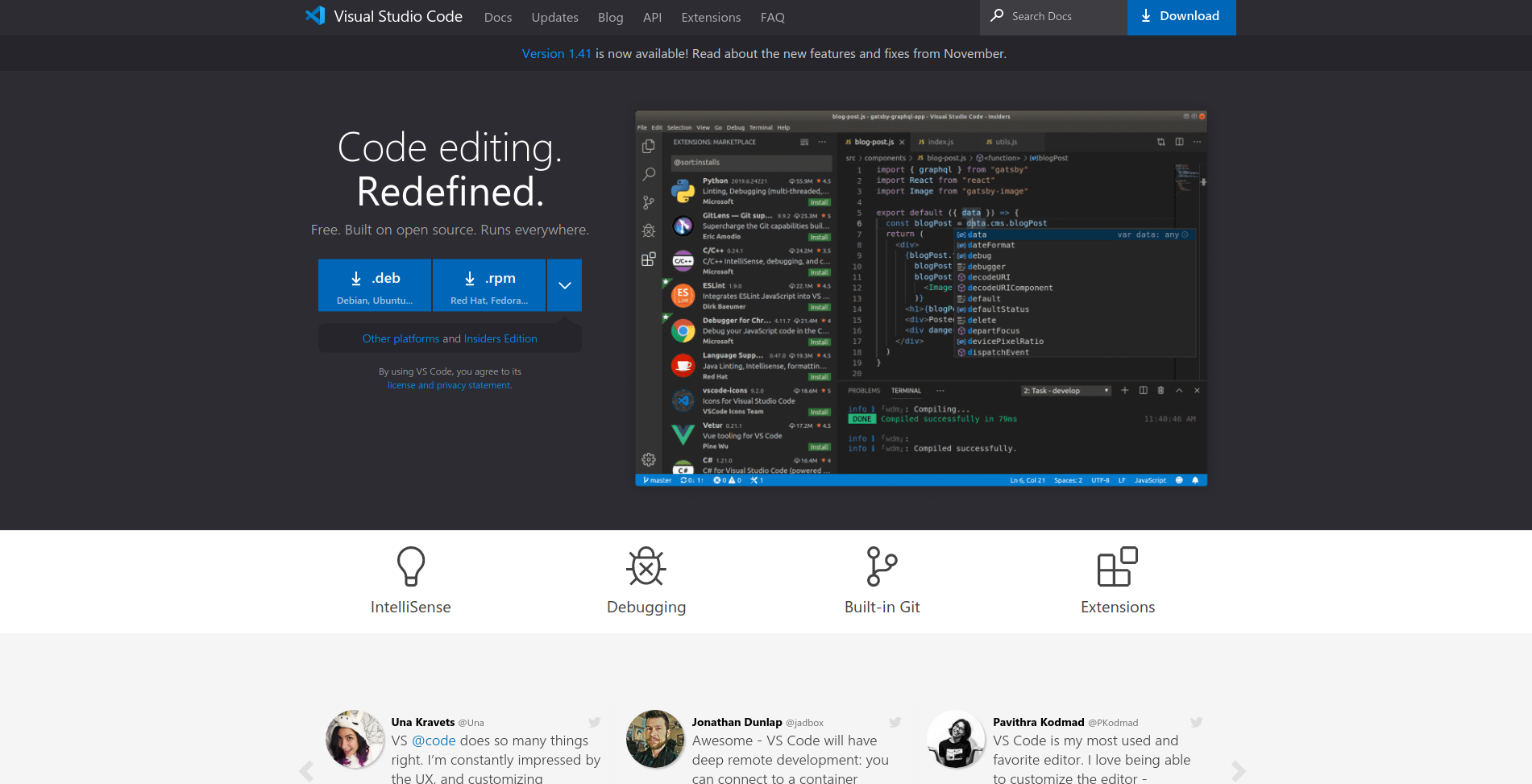Click the VS Code editor screenshot
The image size is (1532, 784).
point(921,298)
